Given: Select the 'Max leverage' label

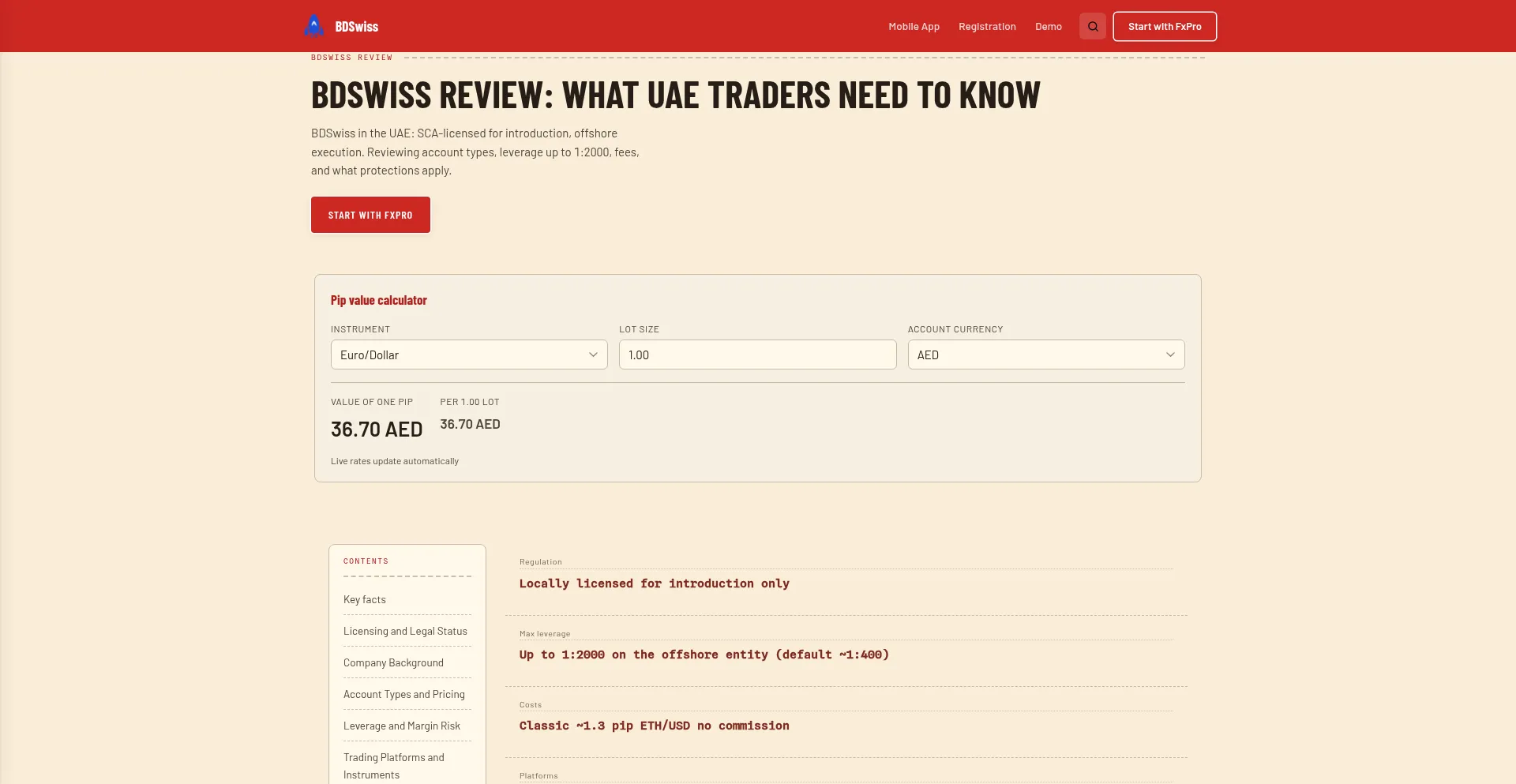Looking at the screenshot, I should click(x=545, y=634).
